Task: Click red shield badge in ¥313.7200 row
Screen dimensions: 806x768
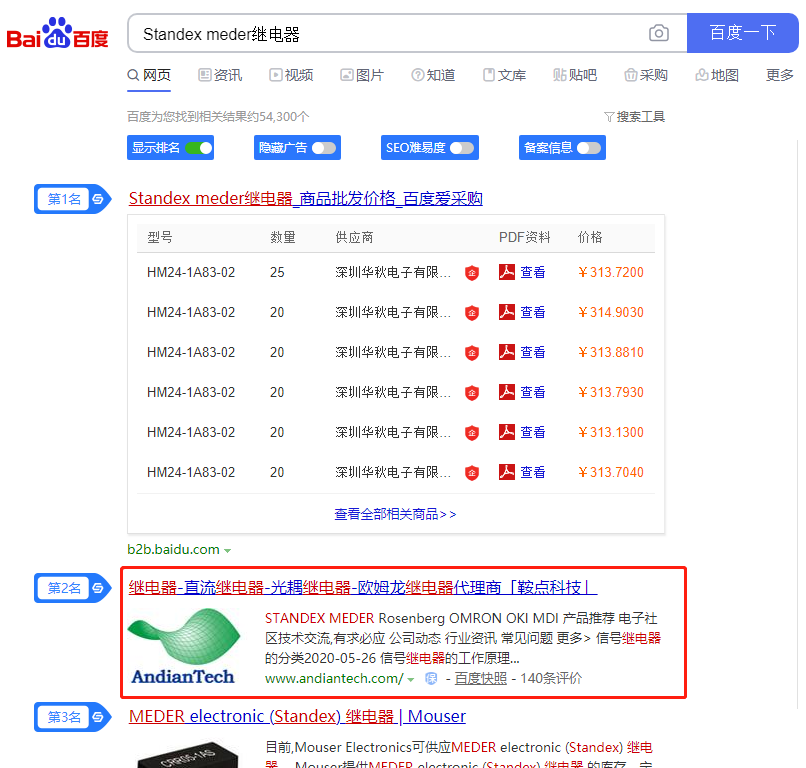Action: 472,272
